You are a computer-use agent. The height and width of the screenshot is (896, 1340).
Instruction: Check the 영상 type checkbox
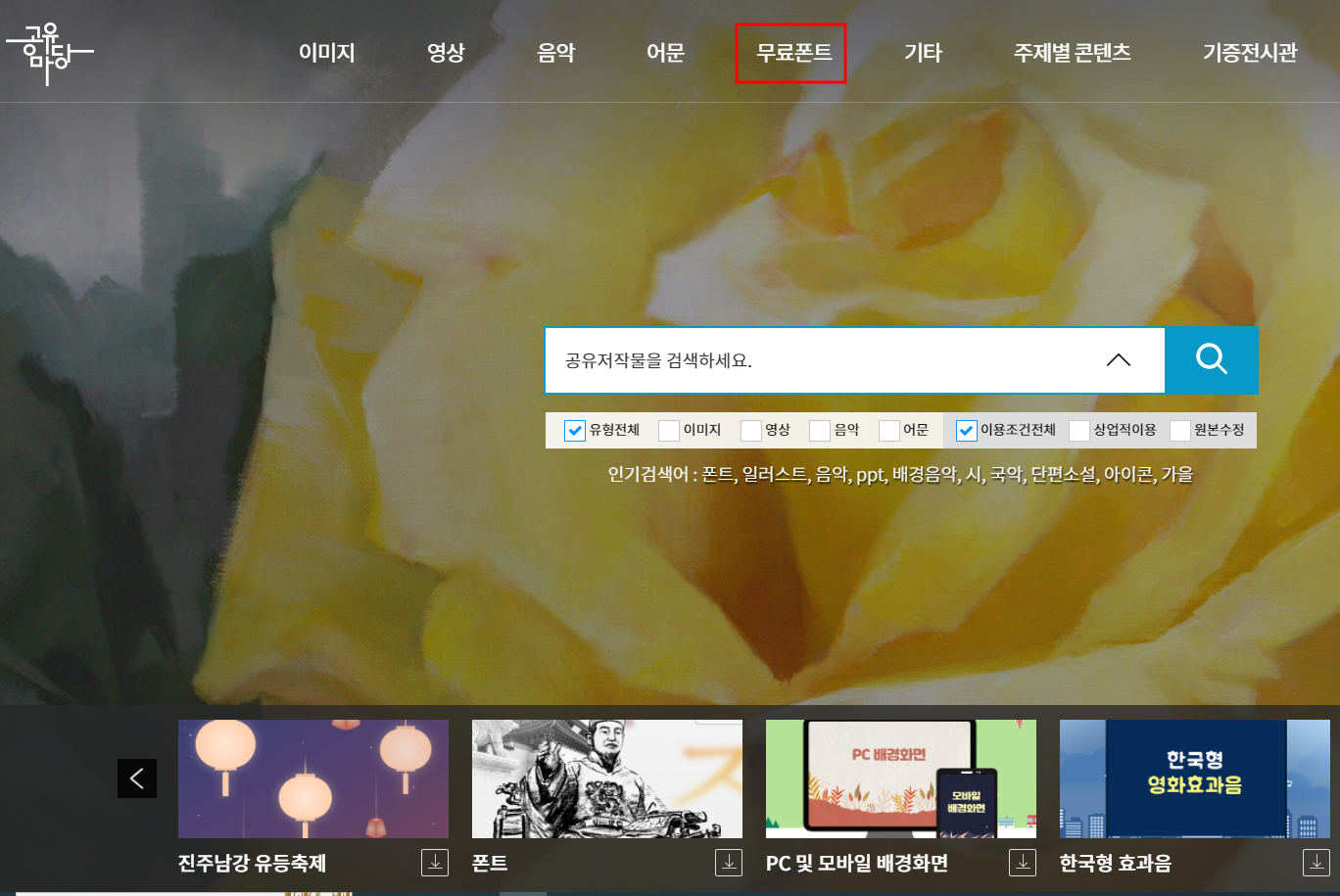pos(751,431)
